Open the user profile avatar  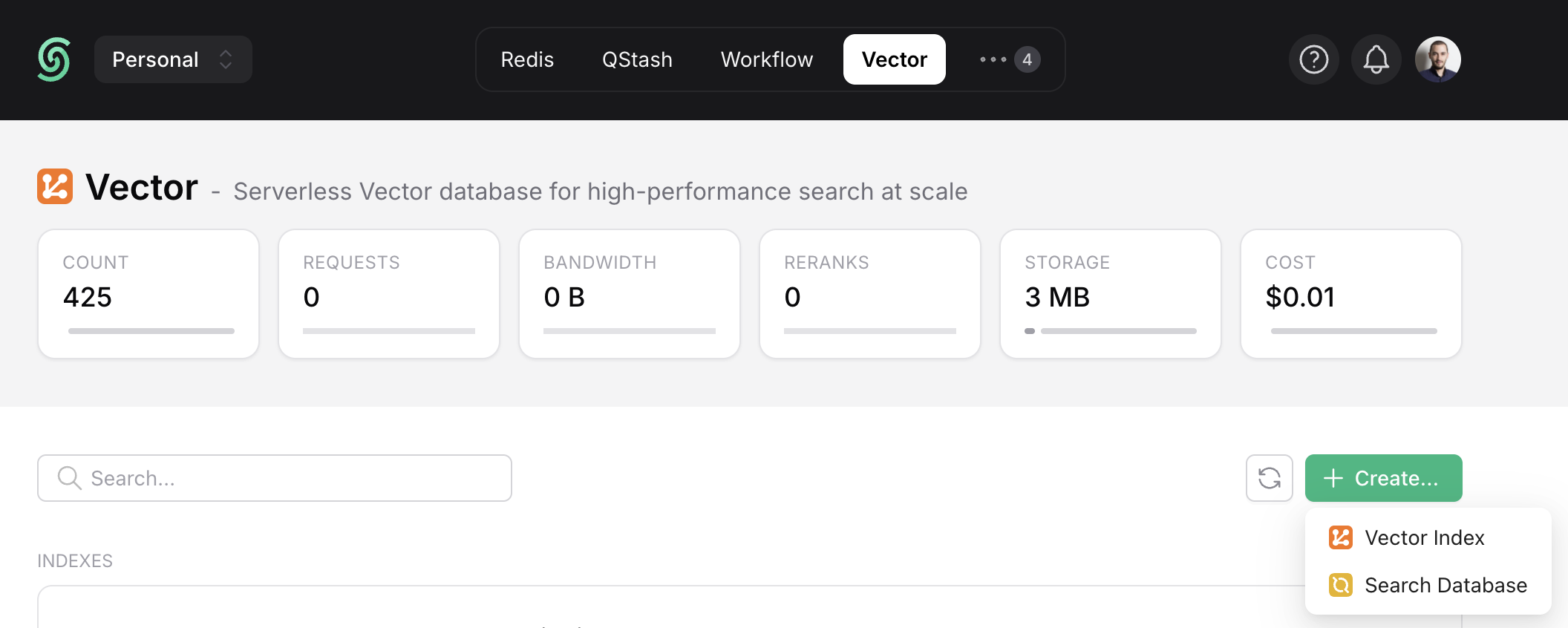point(1438,59)
